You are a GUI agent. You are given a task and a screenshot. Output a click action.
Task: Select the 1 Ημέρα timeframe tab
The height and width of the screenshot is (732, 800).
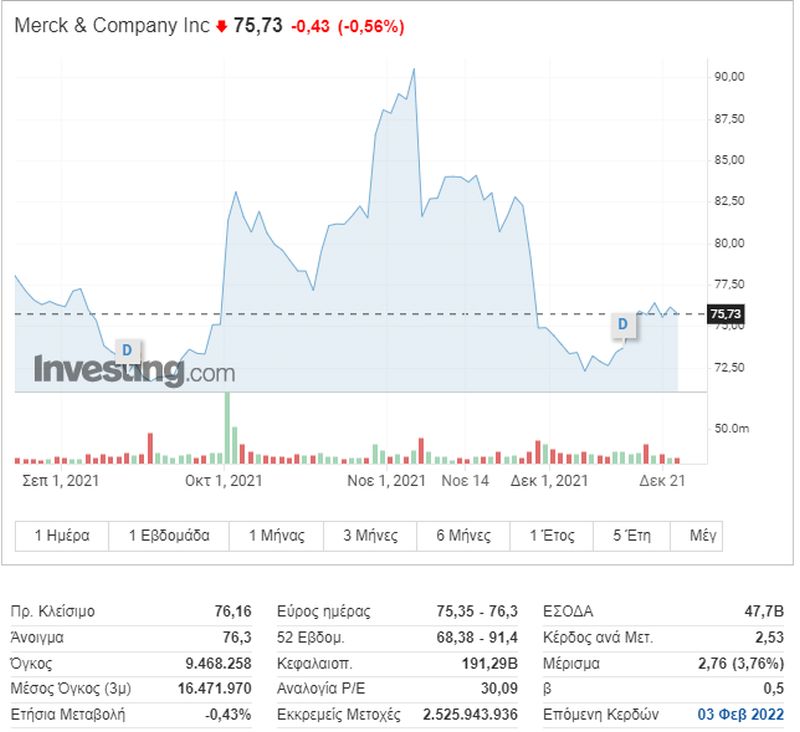(x=62, y=536)
